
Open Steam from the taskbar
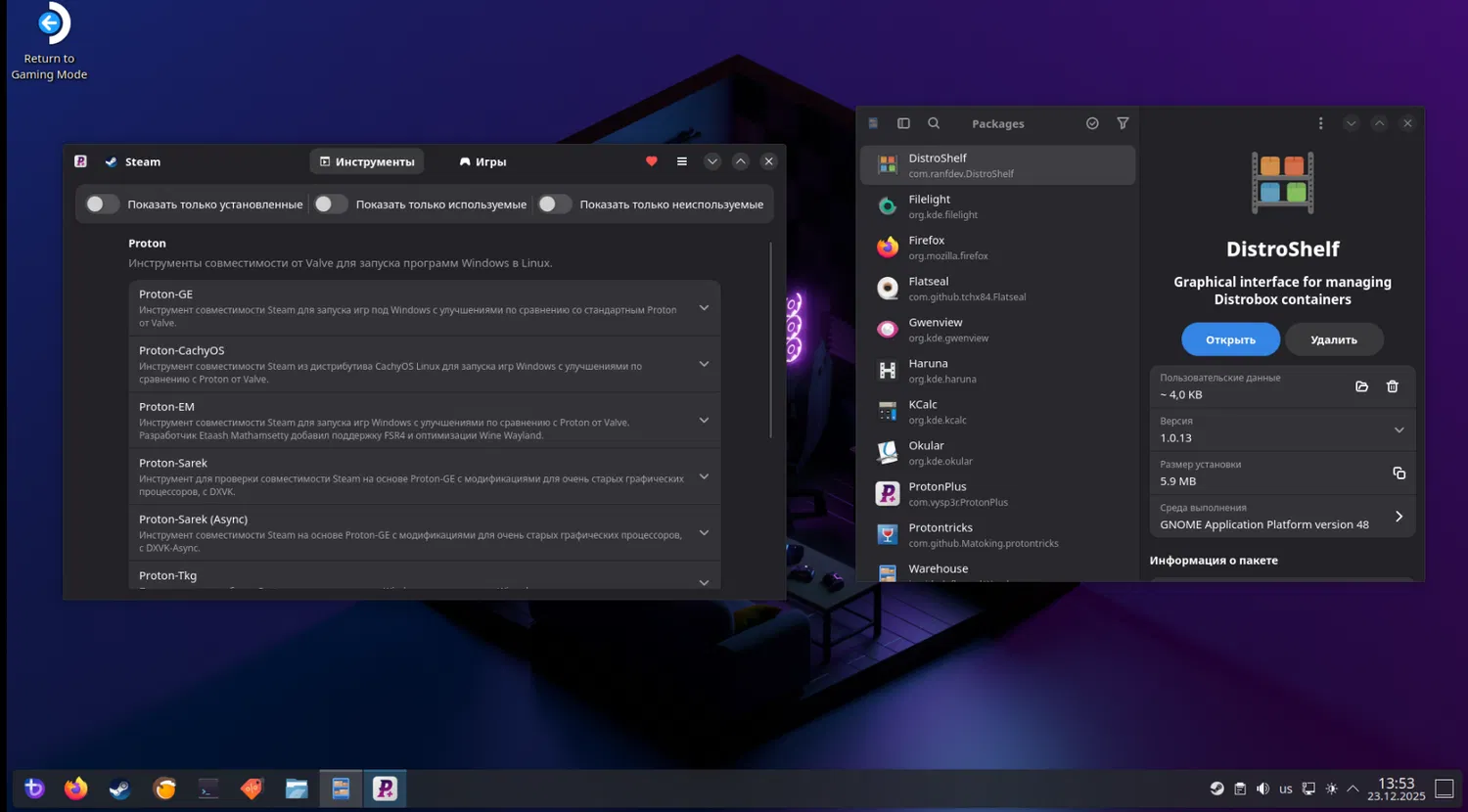click(x=119, y=789)
